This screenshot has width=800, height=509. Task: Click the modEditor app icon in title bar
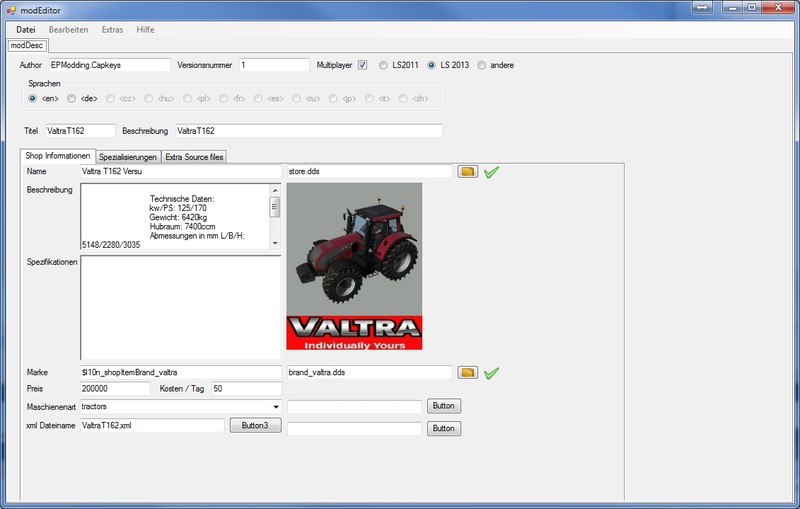click(x=11, y=10)
